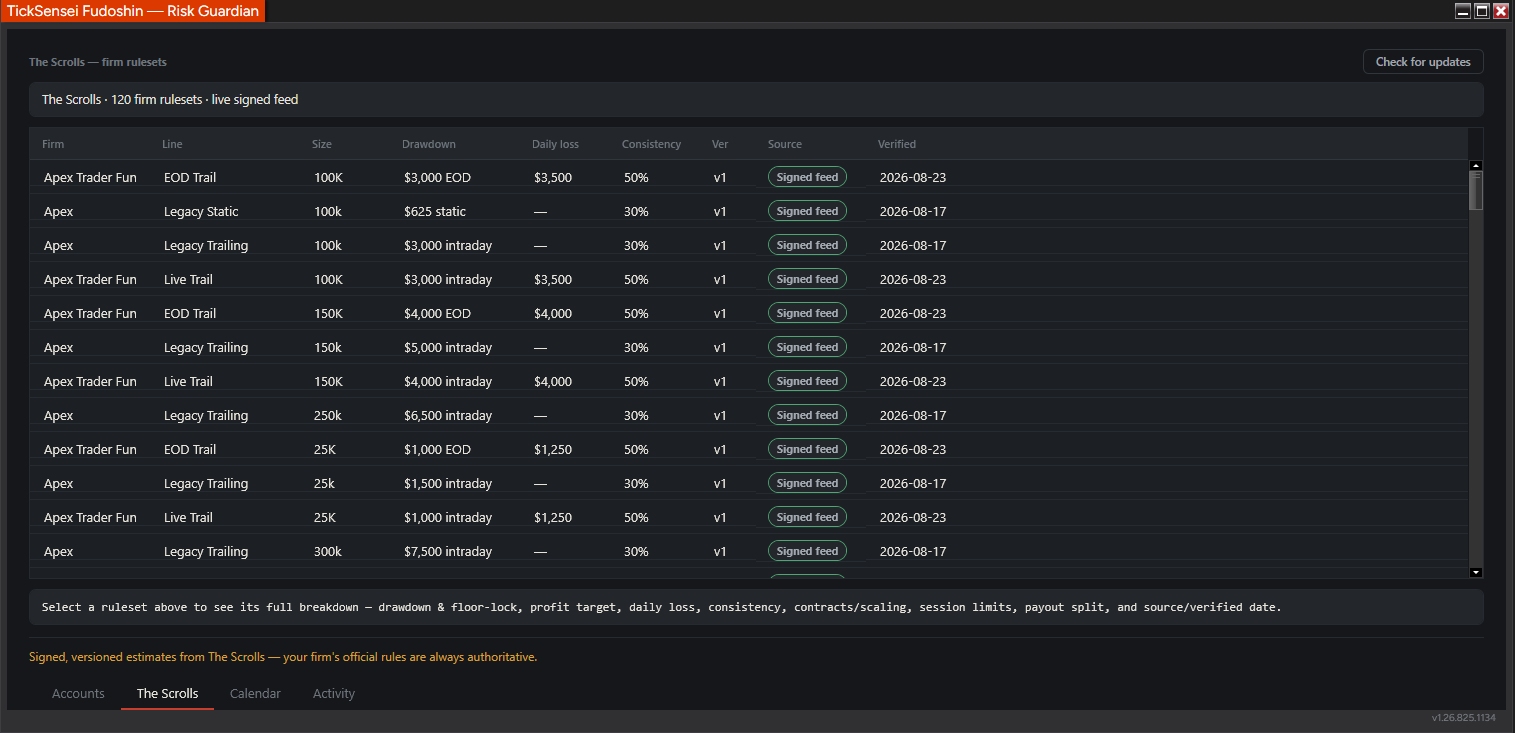1515x733 pixels.
Task: Click Signed feed badge in $7,500 intraday row
Action: (807, 551)
